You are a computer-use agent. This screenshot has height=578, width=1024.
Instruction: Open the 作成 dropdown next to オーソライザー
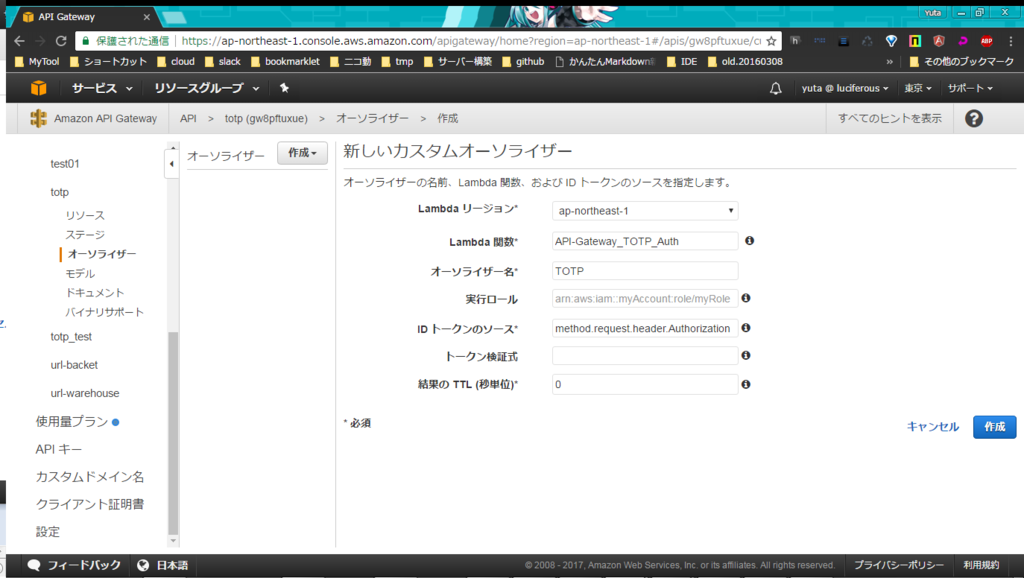coord(302,153)
